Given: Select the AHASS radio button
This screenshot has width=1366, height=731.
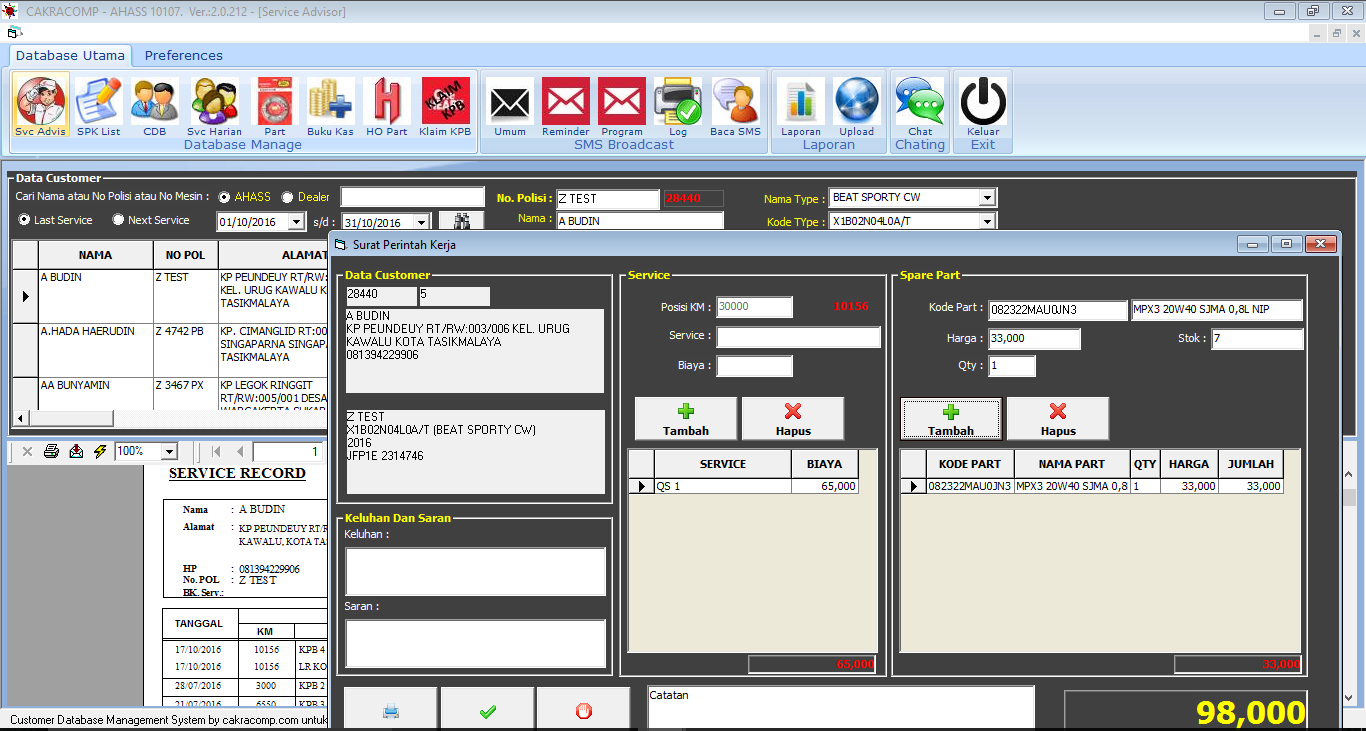Looking at the screenshot, I should pos(225,197).
